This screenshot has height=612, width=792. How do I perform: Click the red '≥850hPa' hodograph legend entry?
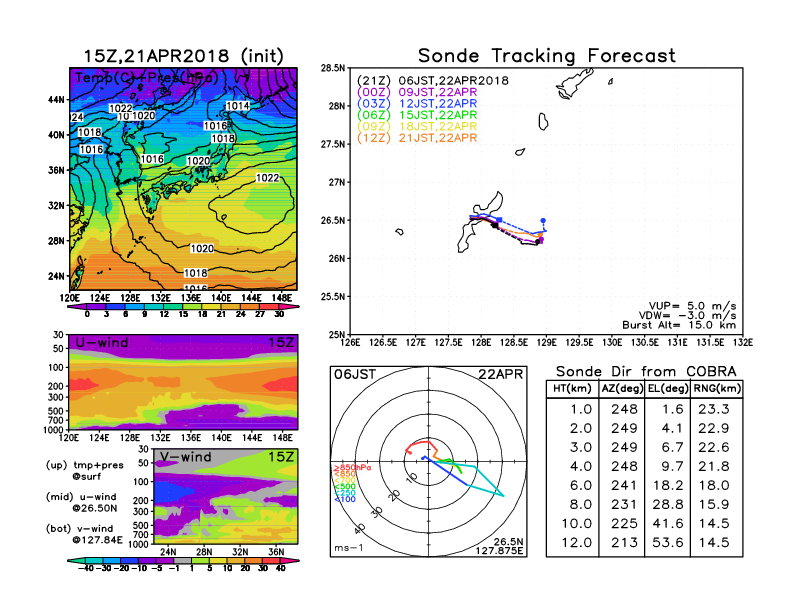pos(352,468)
